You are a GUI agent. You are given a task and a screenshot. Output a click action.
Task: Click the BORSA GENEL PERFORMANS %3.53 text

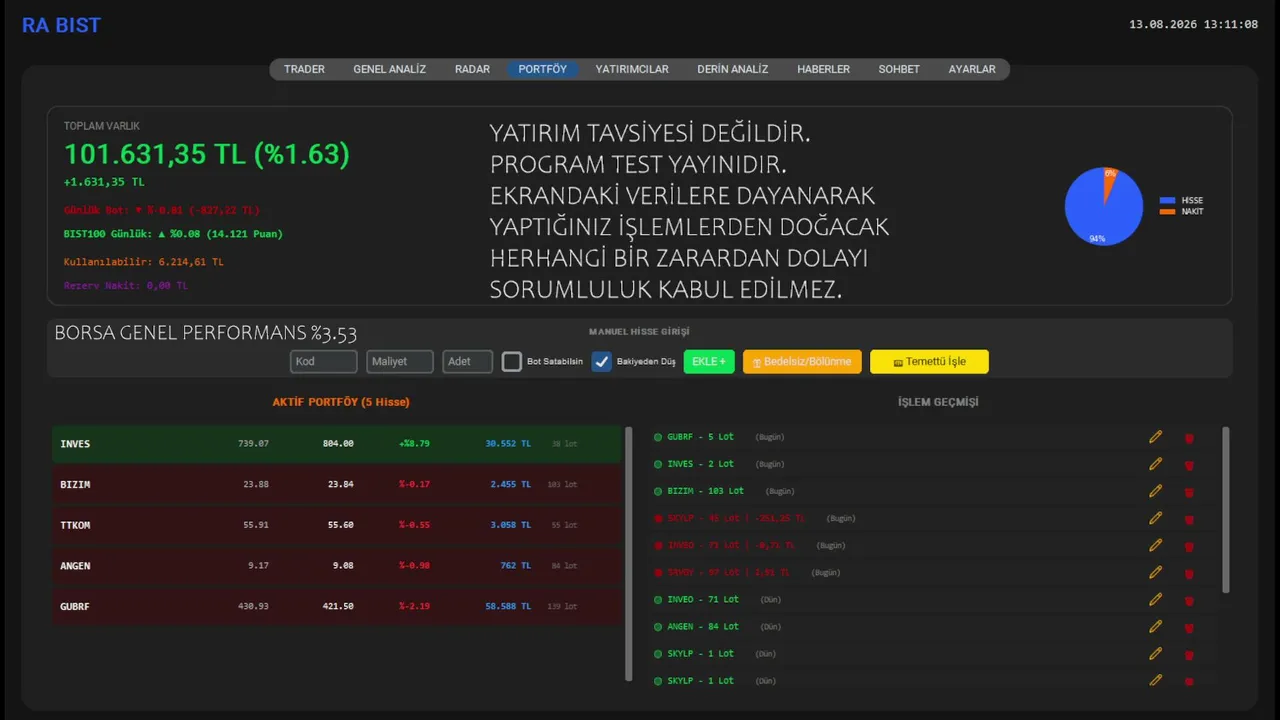pos(205,334)
